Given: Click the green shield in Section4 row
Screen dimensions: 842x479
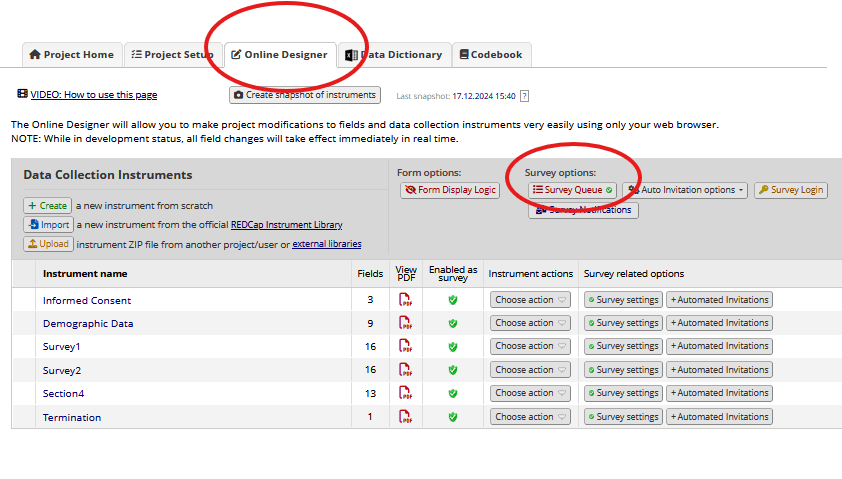Looking at the screenshot, I should (453, 393).
